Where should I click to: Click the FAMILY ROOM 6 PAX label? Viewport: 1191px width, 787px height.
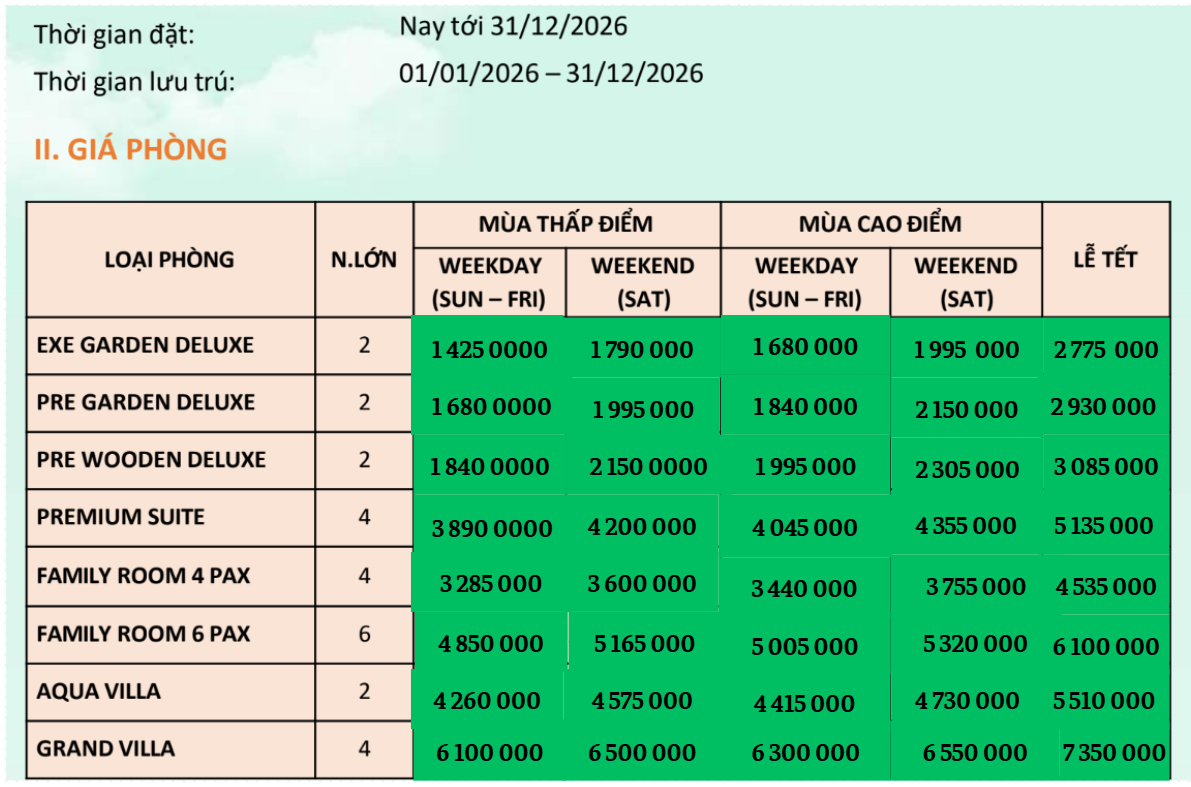(x=143, y=634)
